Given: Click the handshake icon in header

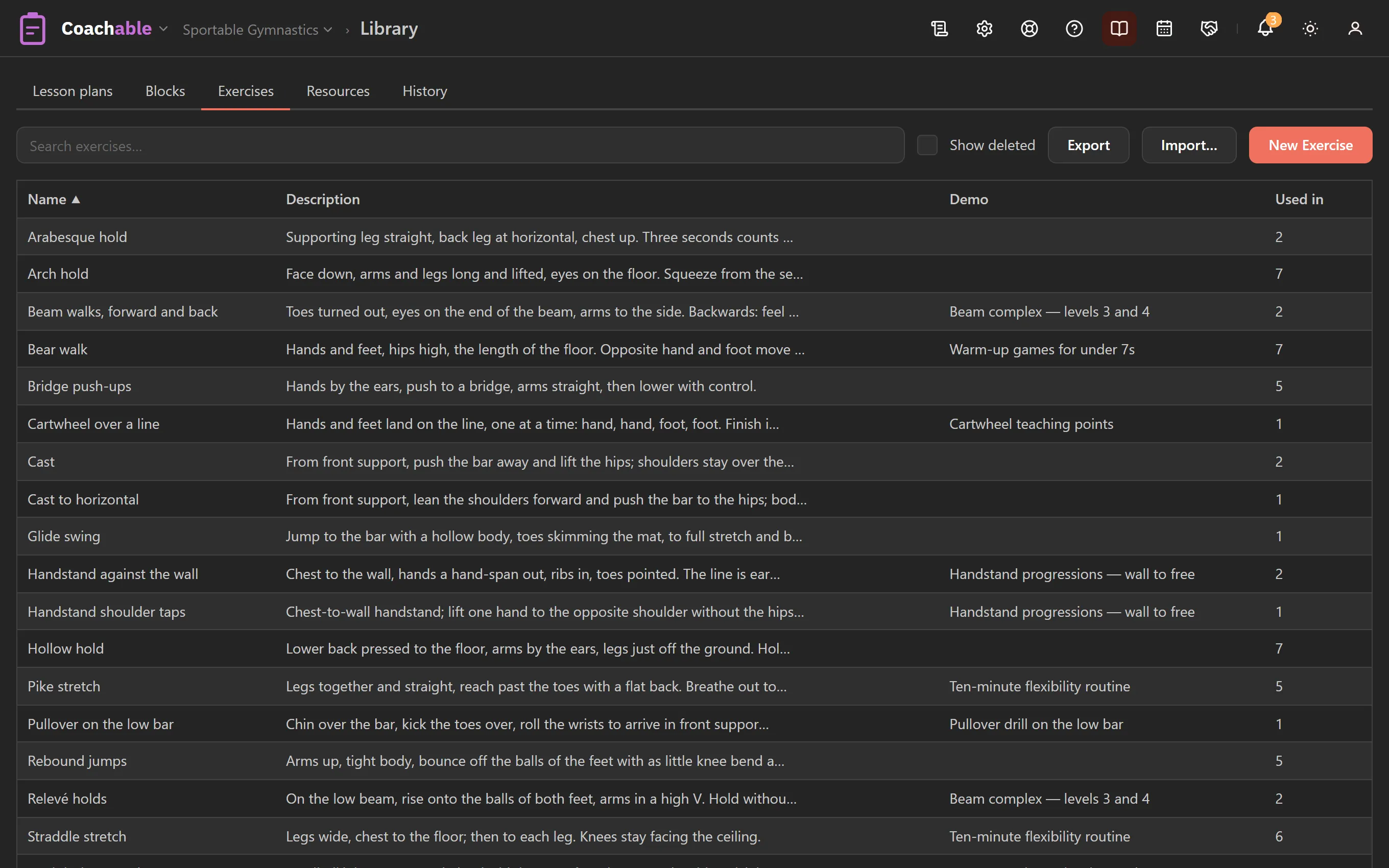Looking at the screenshot, I should 1209,28.
